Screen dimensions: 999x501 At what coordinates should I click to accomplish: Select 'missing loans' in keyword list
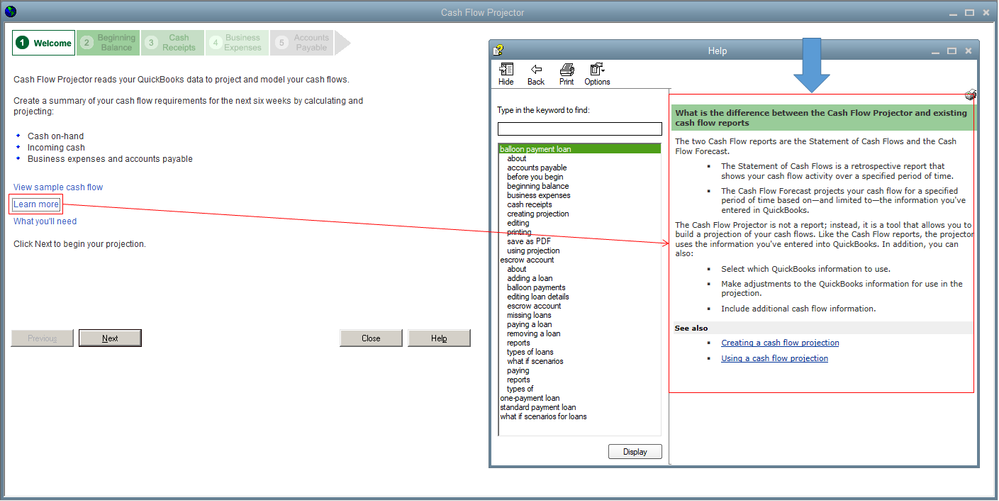[529, 316]
